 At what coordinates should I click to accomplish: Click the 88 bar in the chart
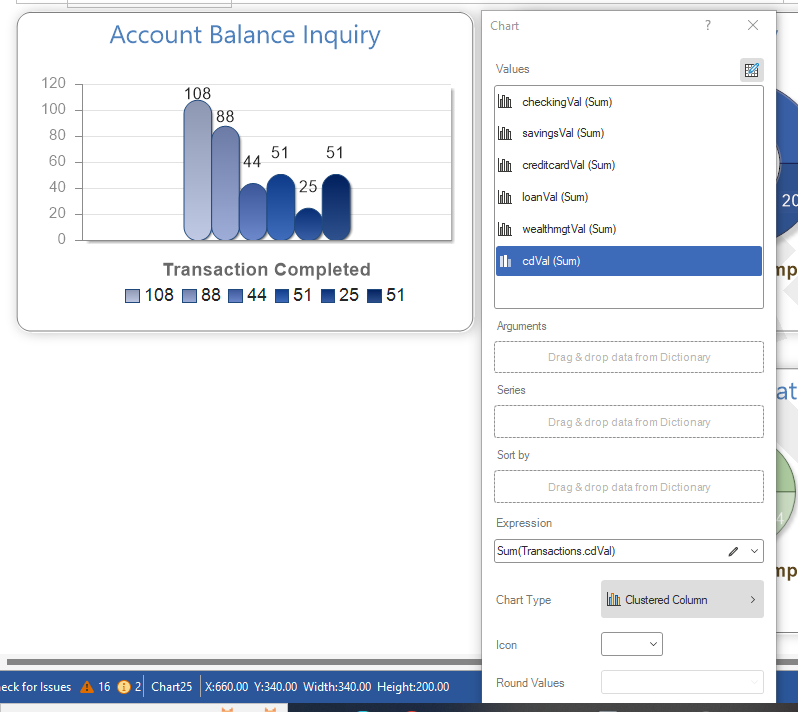tap(225, 183)
